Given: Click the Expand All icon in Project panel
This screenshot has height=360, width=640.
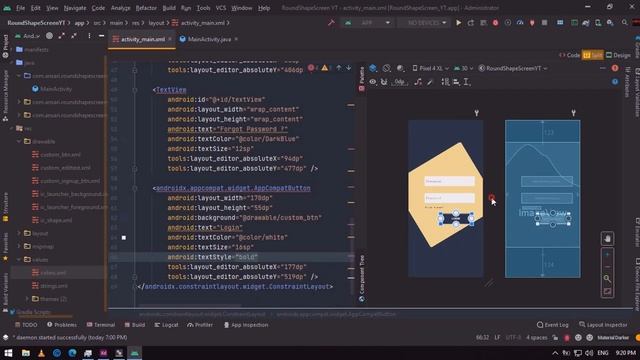Looking at the screenshot, I should (61, 36).
